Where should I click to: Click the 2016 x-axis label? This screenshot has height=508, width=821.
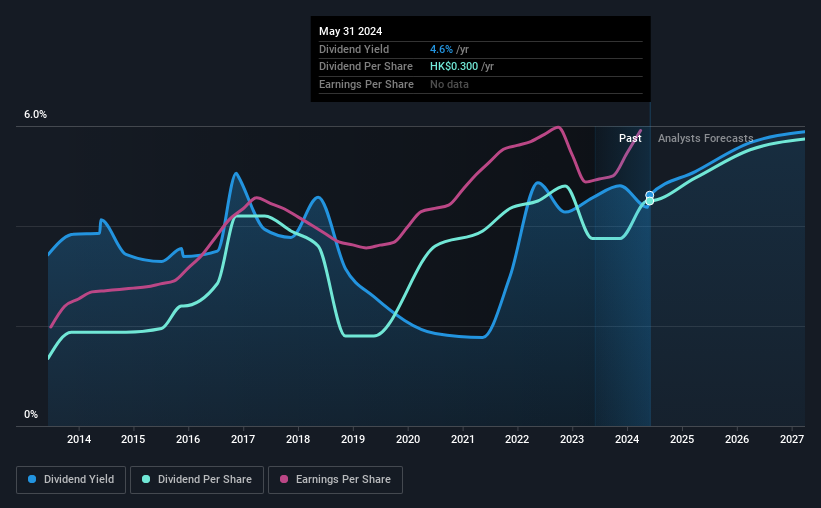(x=188, y=439)
